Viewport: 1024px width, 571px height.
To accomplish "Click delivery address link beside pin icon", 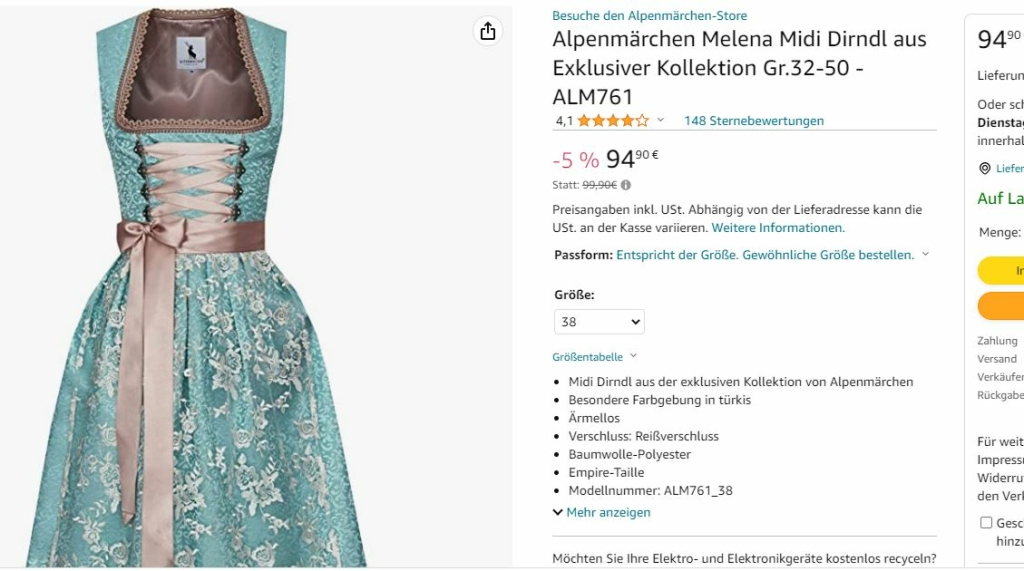I will click(x=1009, y=169).
